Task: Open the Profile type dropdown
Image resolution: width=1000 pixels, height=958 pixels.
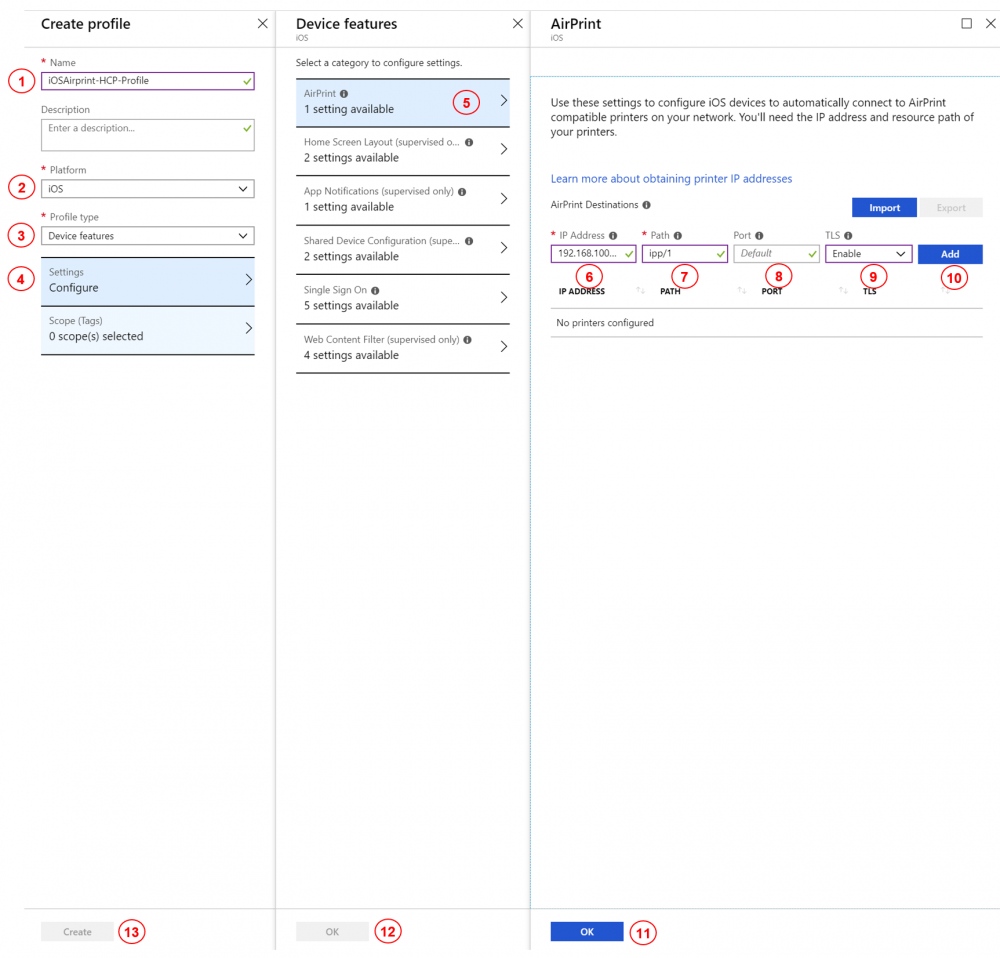Action: pos(148,235)
